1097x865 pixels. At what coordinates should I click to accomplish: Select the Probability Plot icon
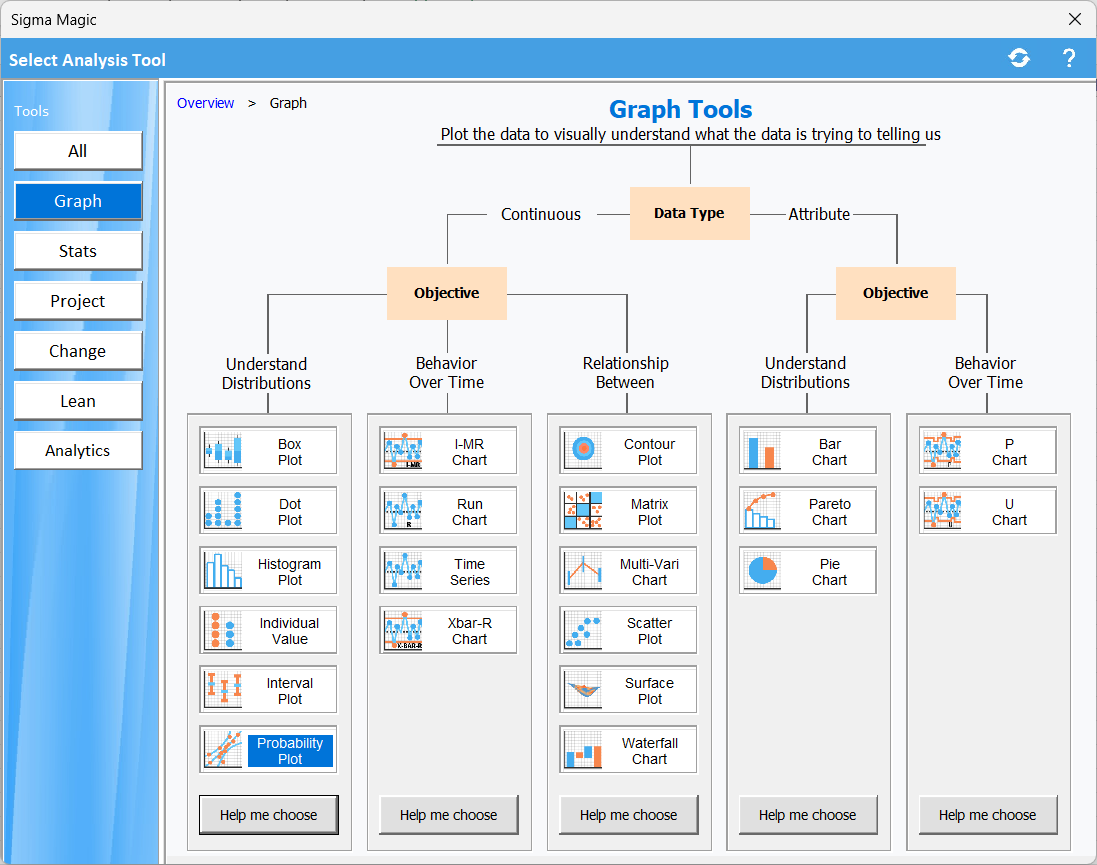pos(223,750)
